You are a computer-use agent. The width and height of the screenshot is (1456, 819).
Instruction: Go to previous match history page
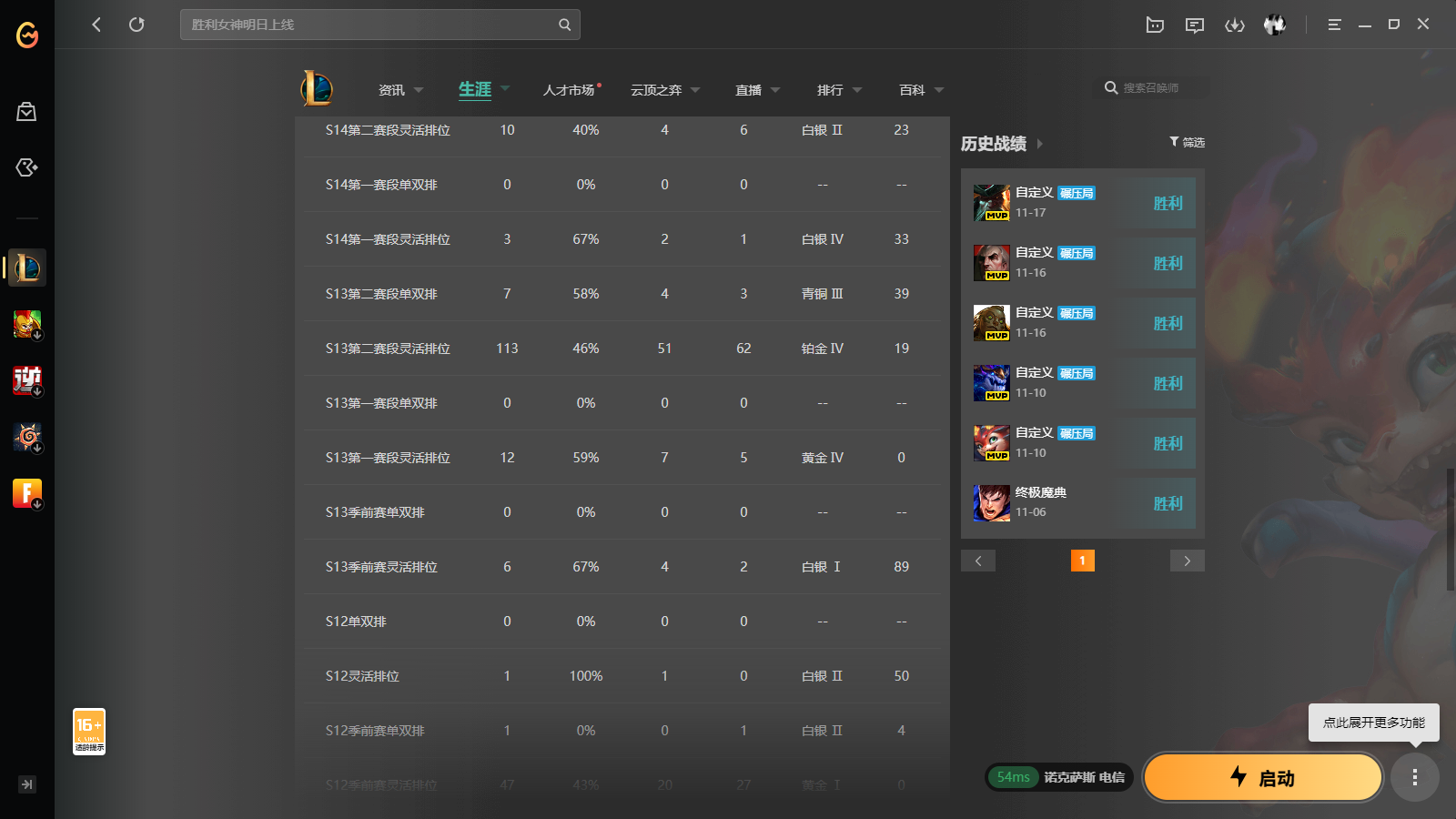tap(978, 561)
